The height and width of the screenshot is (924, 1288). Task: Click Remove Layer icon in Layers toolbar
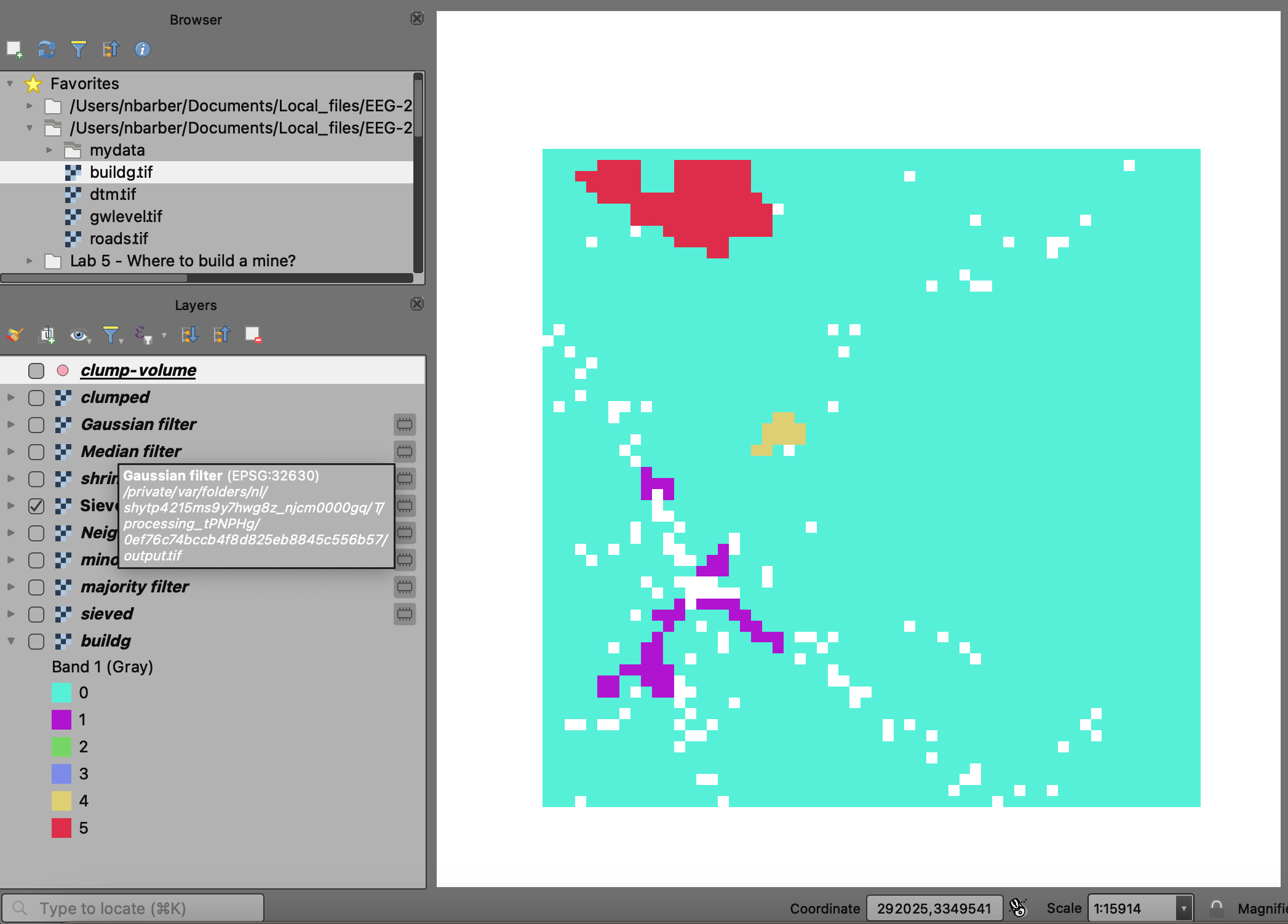click(253, 335)
